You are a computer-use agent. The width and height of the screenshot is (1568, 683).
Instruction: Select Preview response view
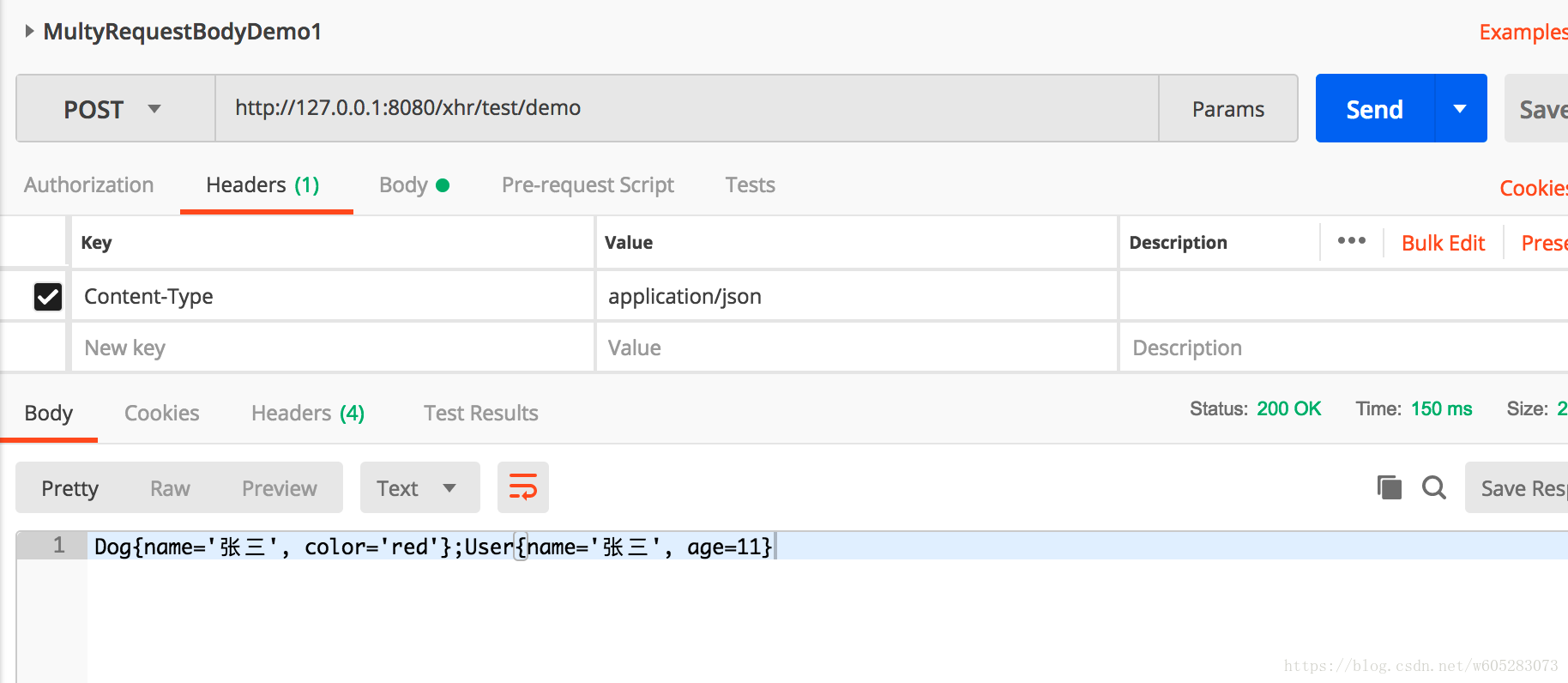(x=280, y=488)
